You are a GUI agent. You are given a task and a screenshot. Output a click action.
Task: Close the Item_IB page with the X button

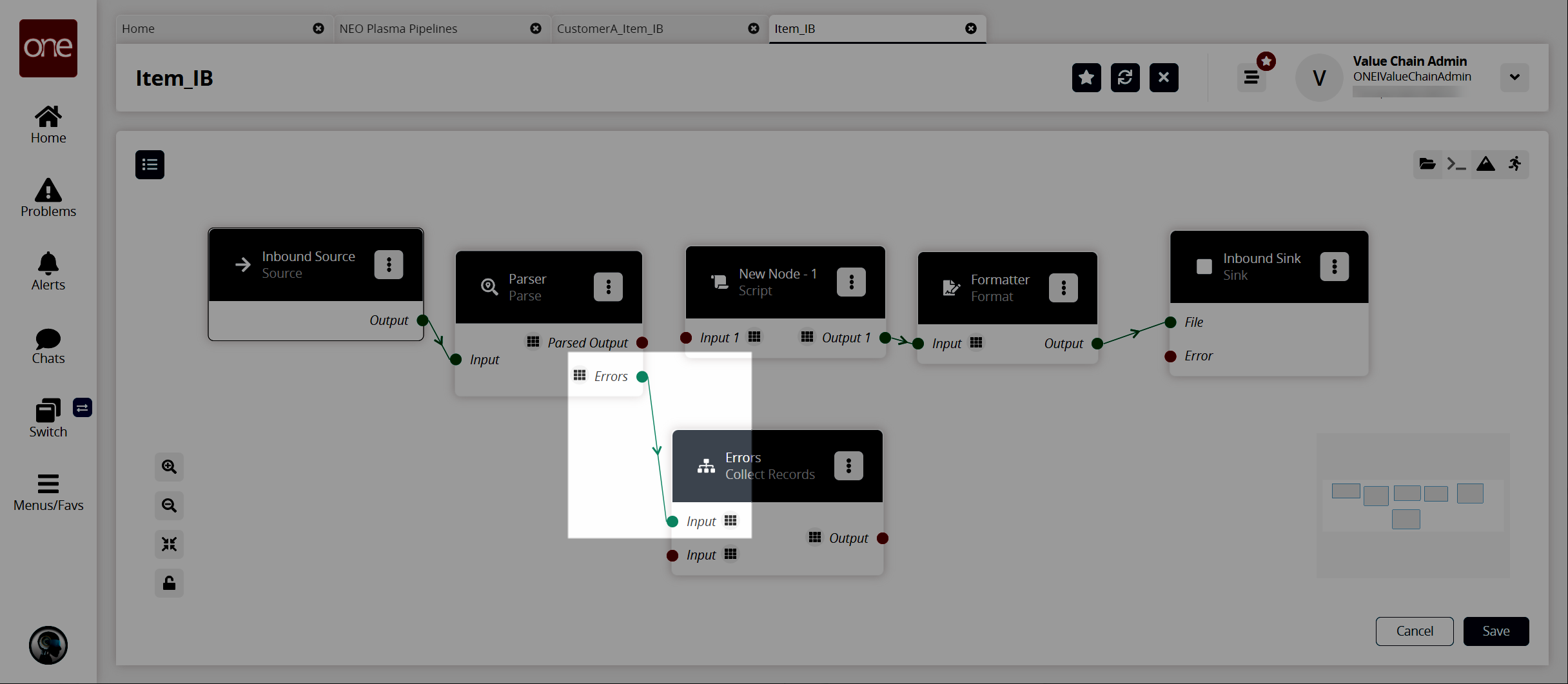1164,78
